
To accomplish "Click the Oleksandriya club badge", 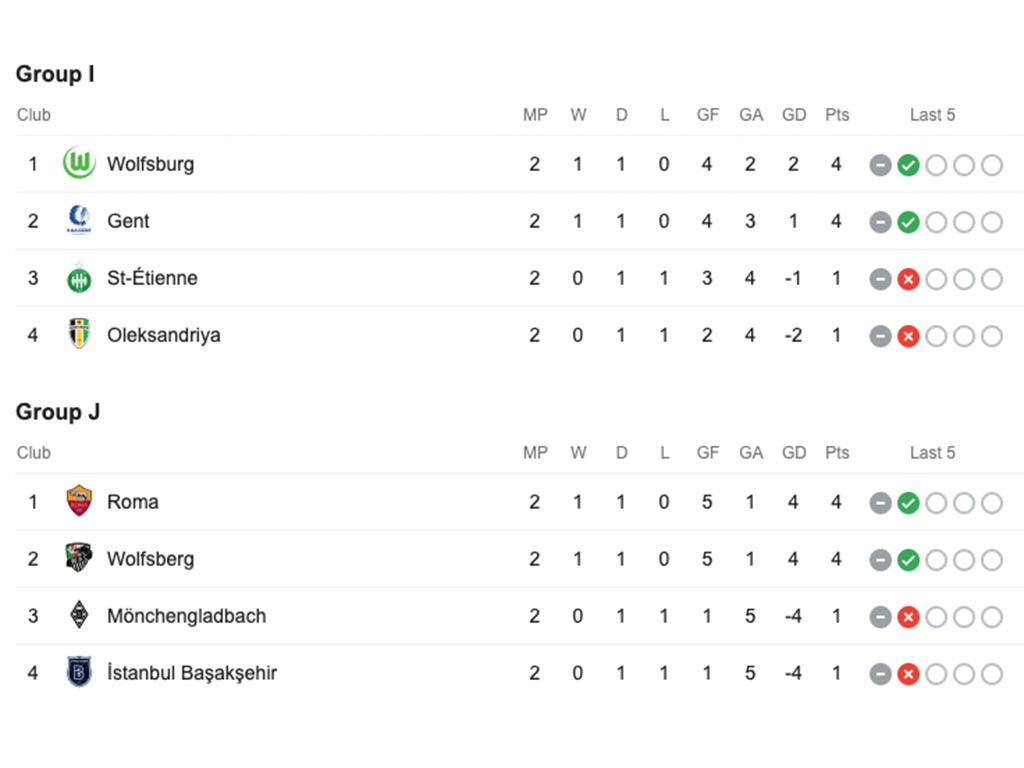I will pyautogui.click(x=79, y=334).
